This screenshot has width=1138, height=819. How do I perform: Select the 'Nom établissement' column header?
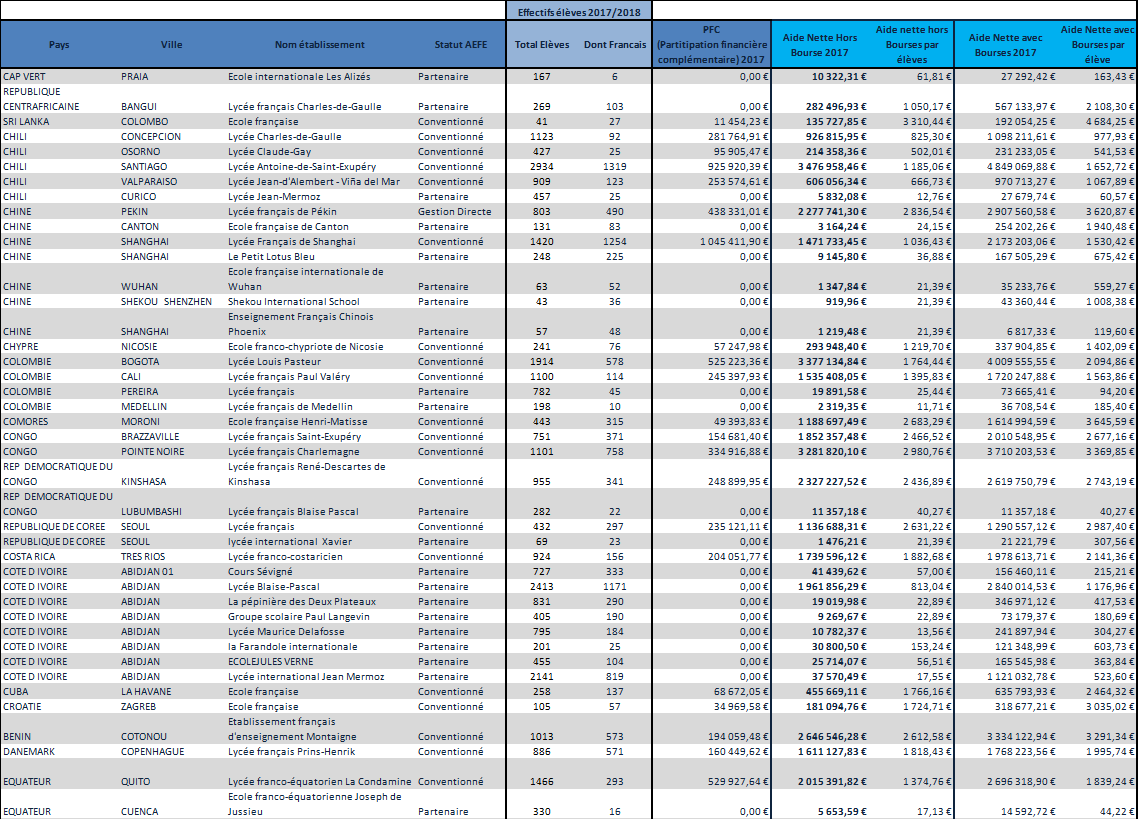[x=320, y=45]
